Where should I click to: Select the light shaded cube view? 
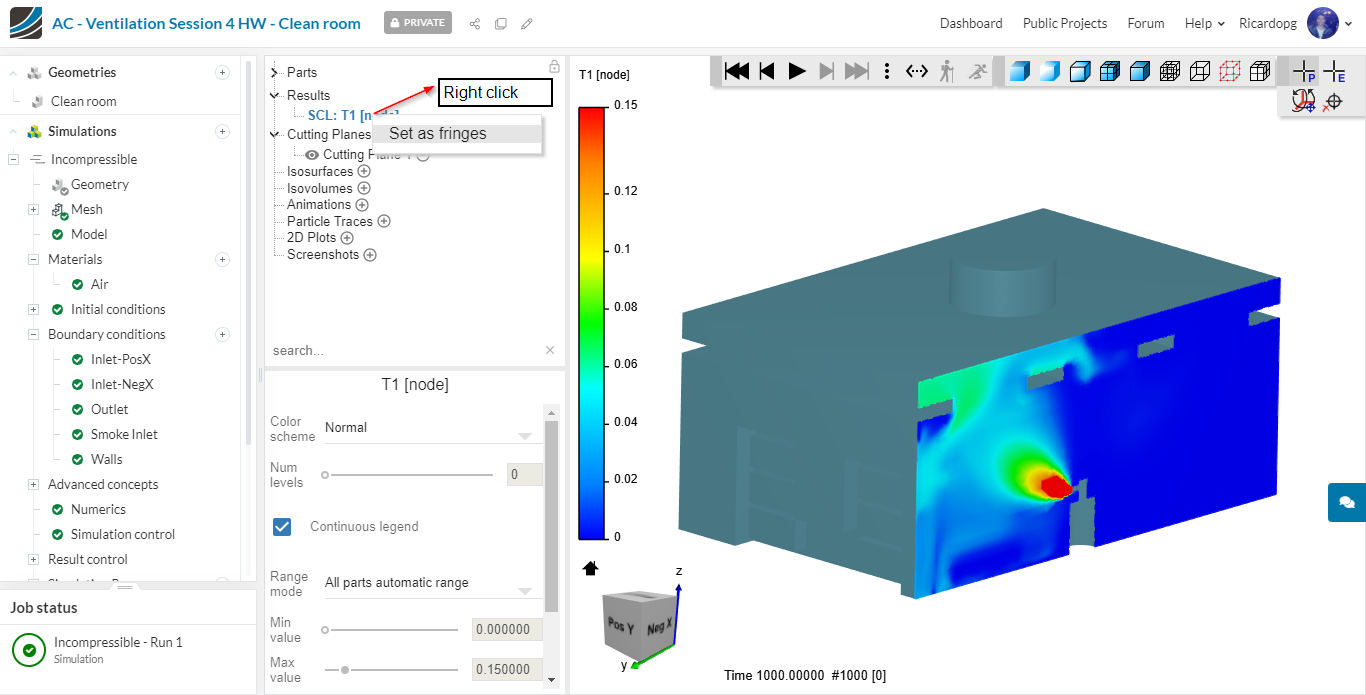click(x=1049, y=71)
